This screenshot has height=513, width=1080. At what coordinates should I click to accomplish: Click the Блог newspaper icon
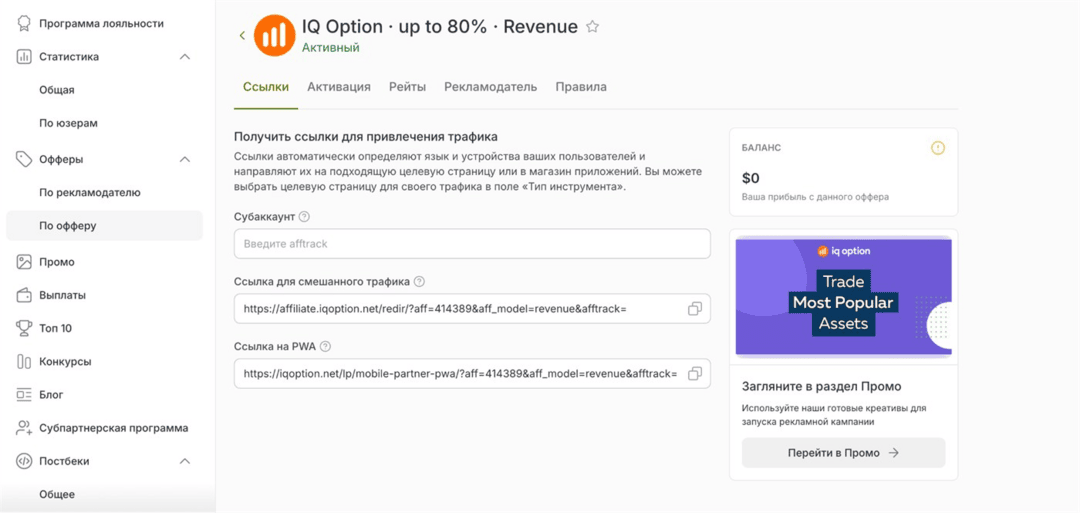[x=24, y=395]
